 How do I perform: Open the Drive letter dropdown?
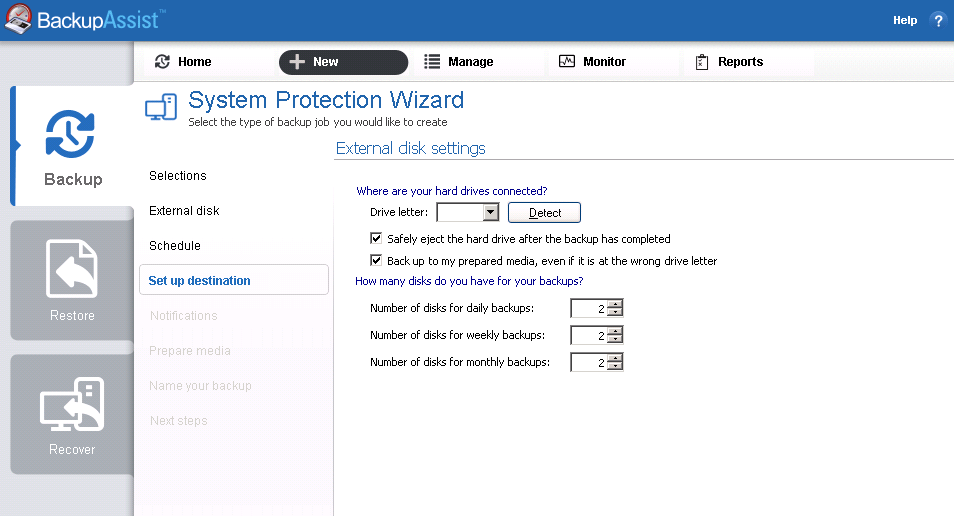tap(490, 212)
